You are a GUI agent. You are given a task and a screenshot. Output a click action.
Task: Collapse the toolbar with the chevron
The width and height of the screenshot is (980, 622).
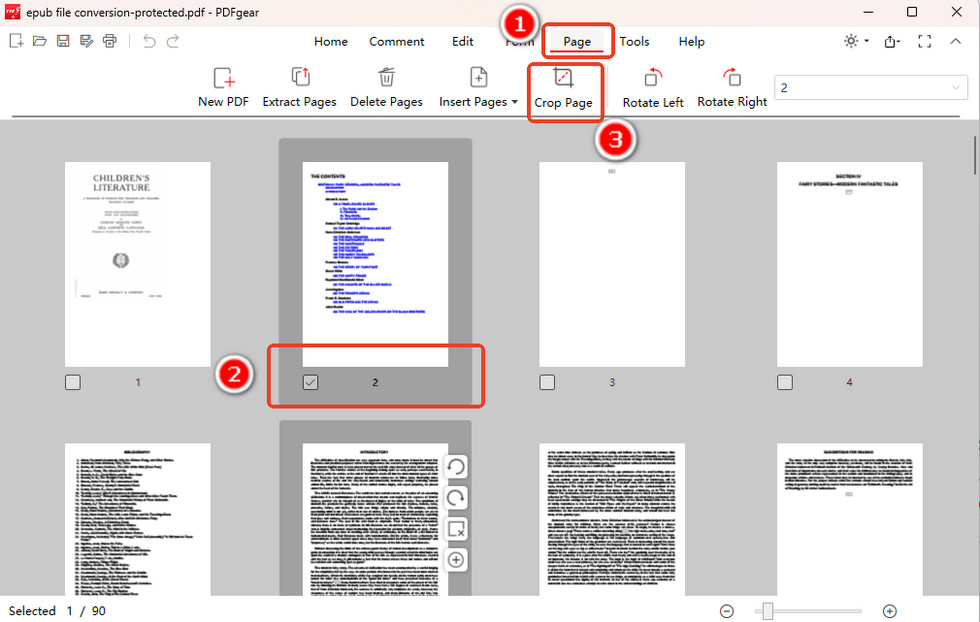point(955,41)
